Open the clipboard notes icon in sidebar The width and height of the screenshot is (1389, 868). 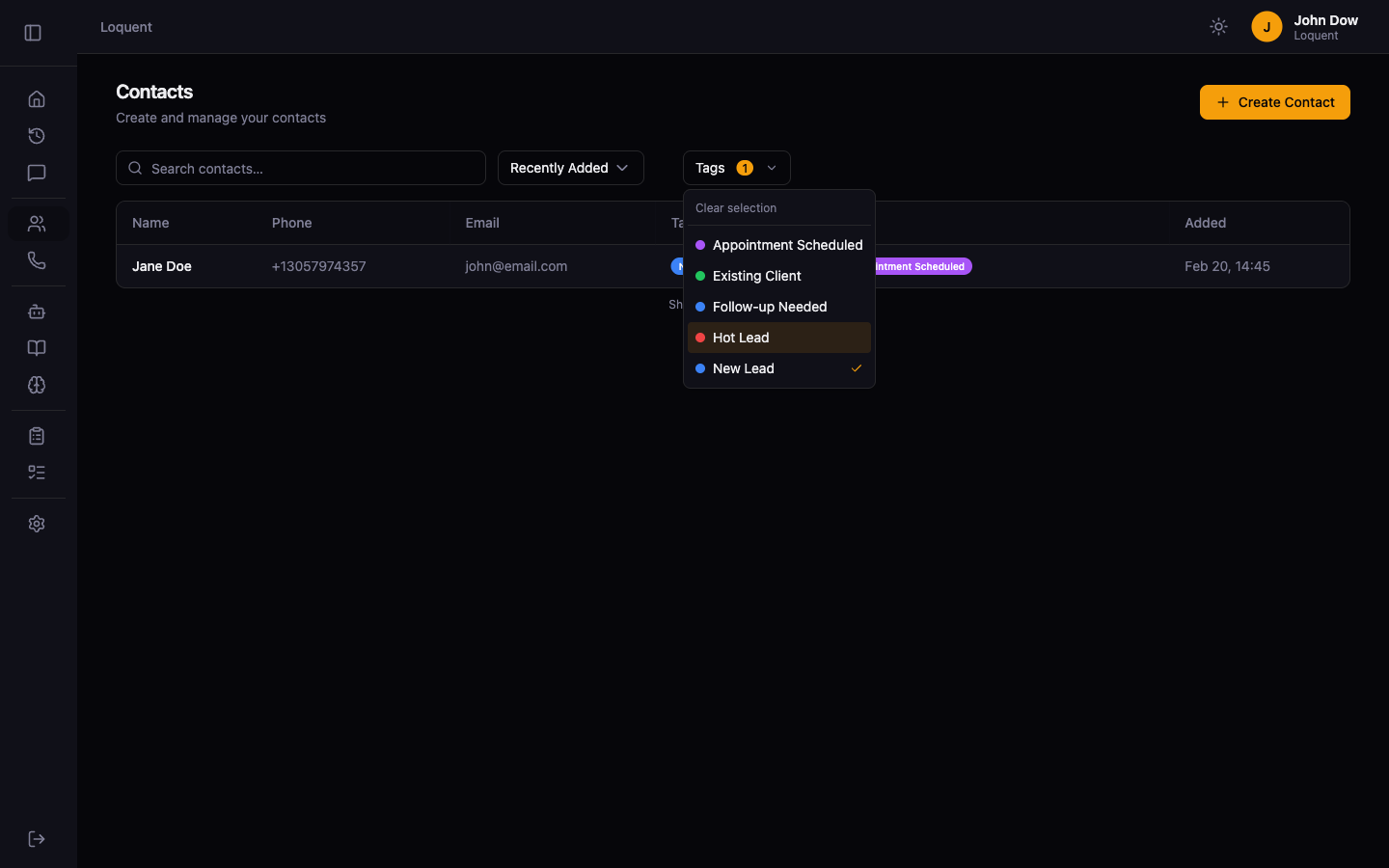point(36,435)
